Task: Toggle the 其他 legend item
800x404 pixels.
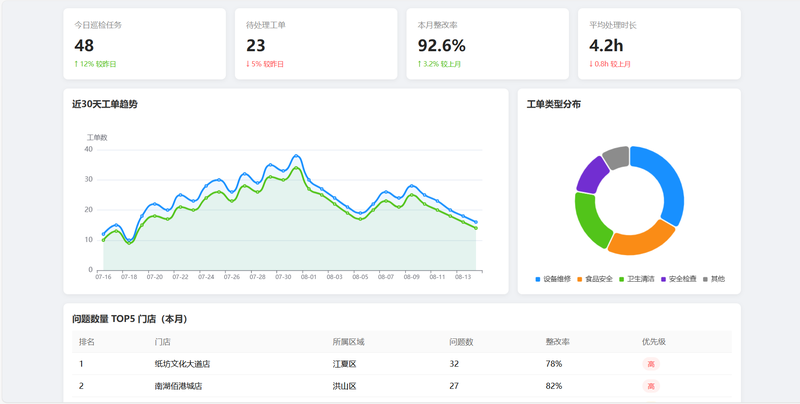Action: click(x=714, y=279)
